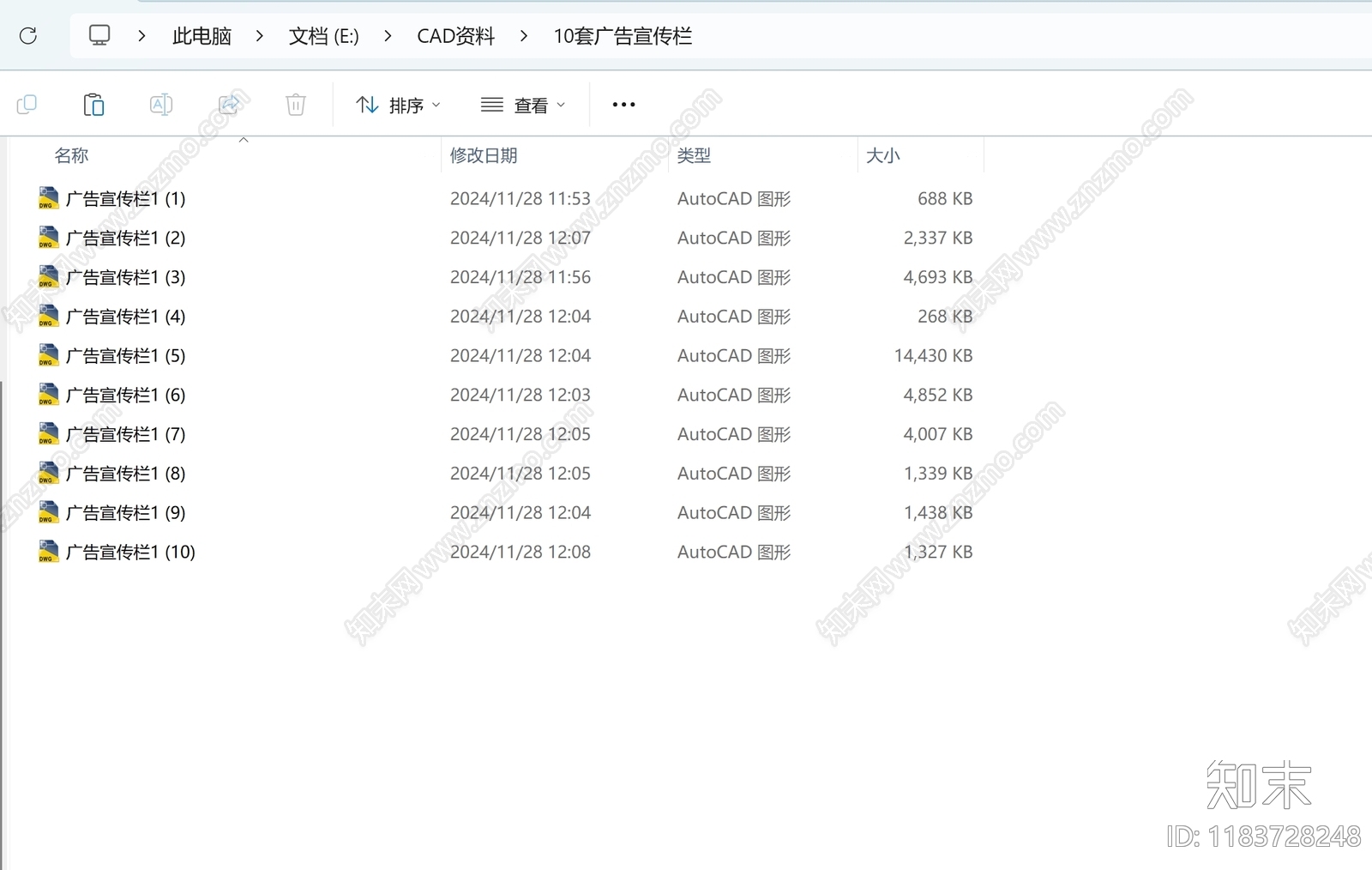The width and height of the screenshot is (1372, 870).
Task: Select DWG icon of 广告宣传栏1 (5)
Action: click(x=48, y=355)
